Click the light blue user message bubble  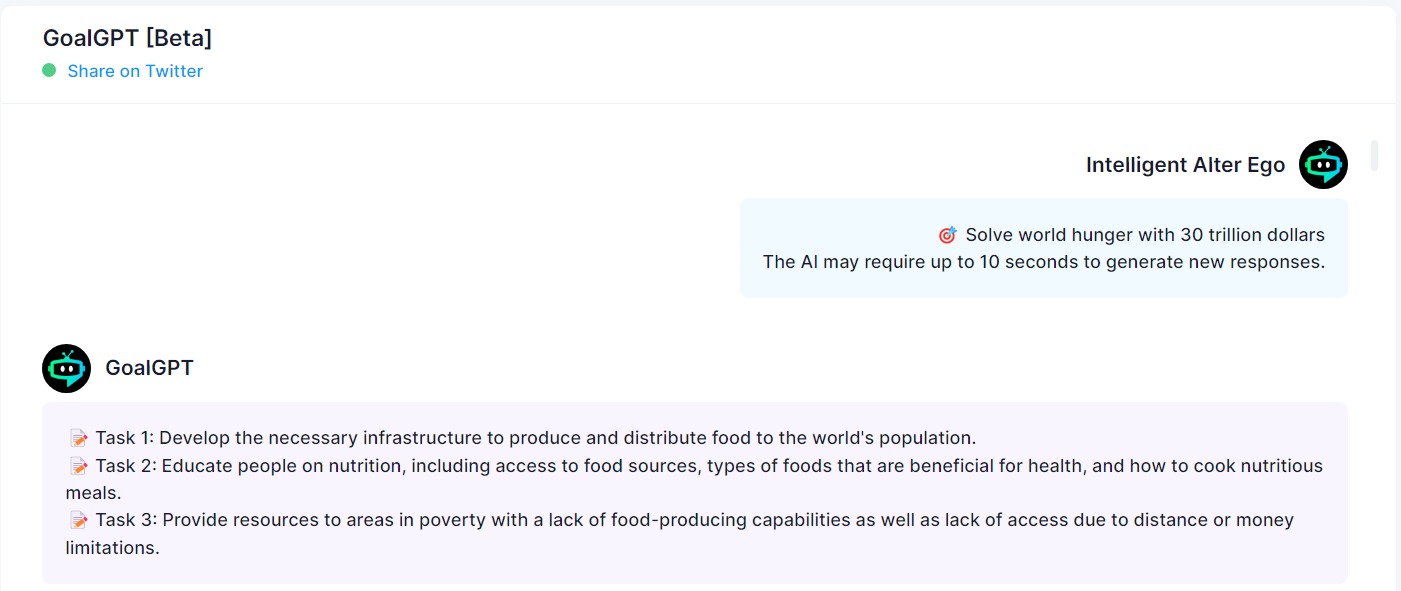pos(1044,248)
